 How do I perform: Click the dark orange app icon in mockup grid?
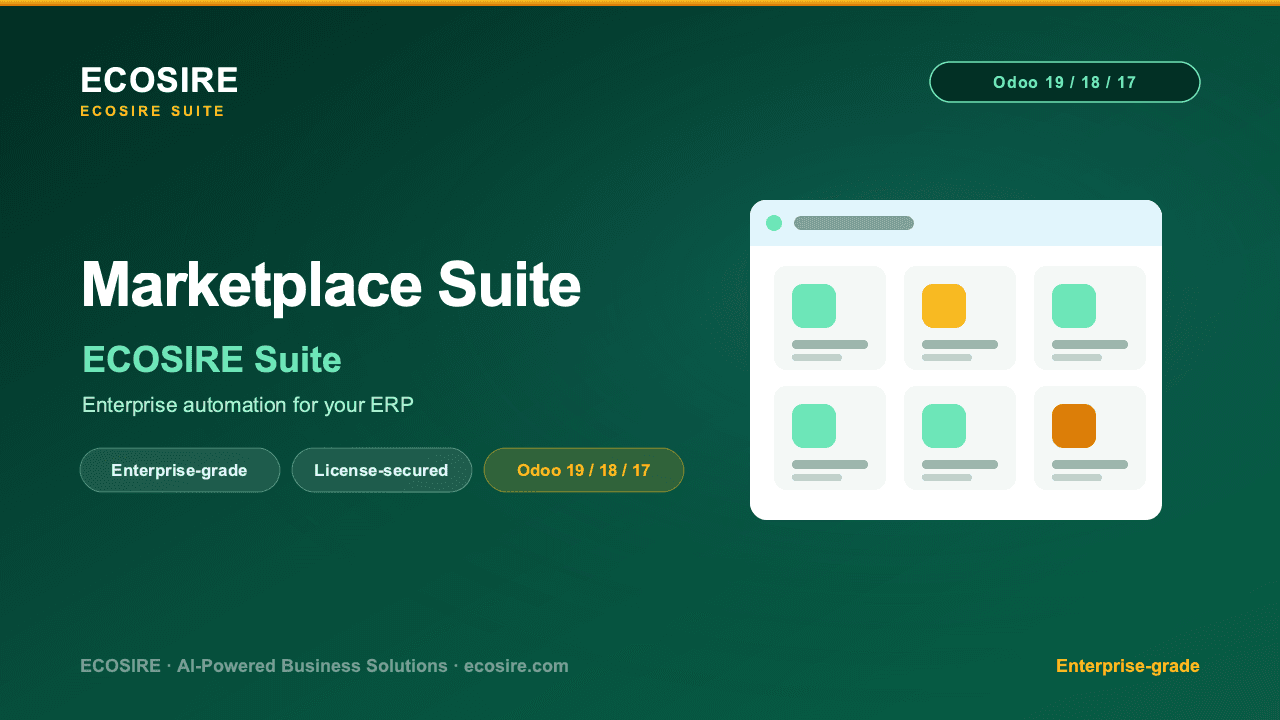point(1074,426)
